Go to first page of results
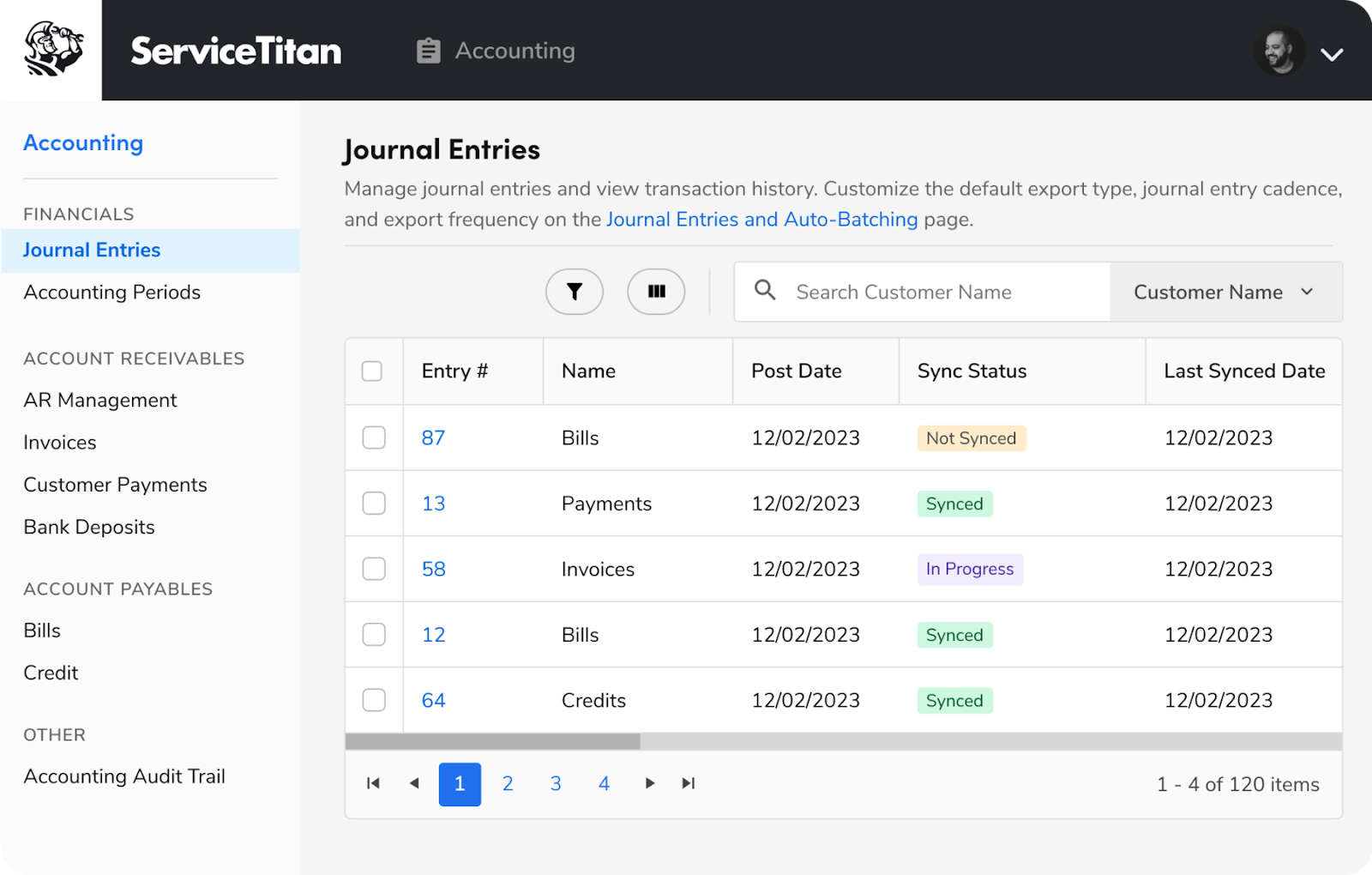 373,783
